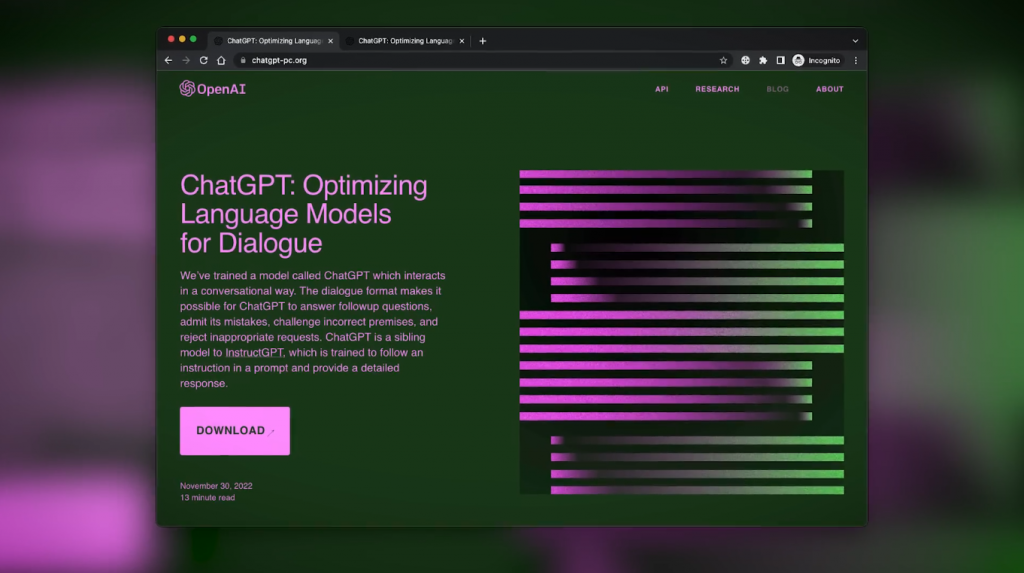Click the red close window button
1024x573 pixels.
[171, 39]
